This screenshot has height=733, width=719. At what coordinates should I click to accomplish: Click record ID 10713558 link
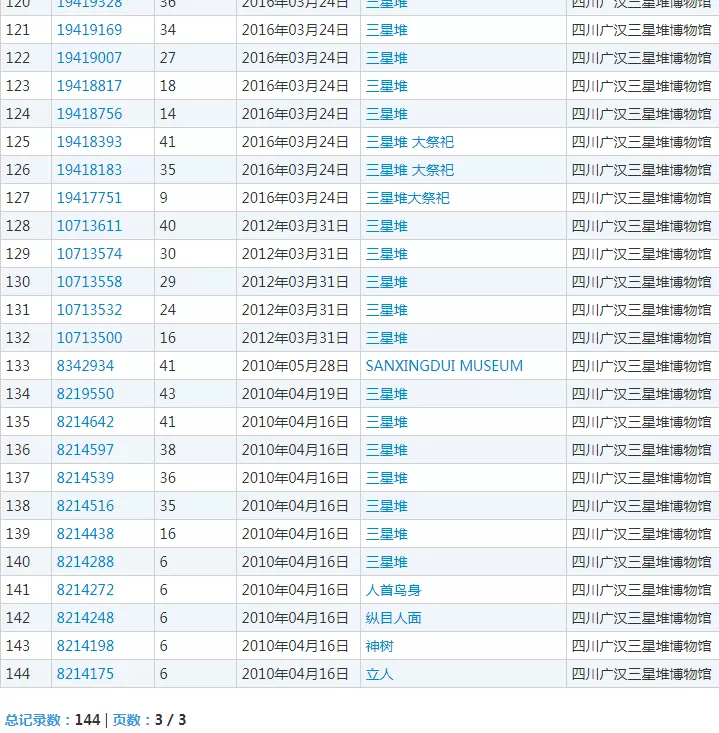click(x=89, y=282)
